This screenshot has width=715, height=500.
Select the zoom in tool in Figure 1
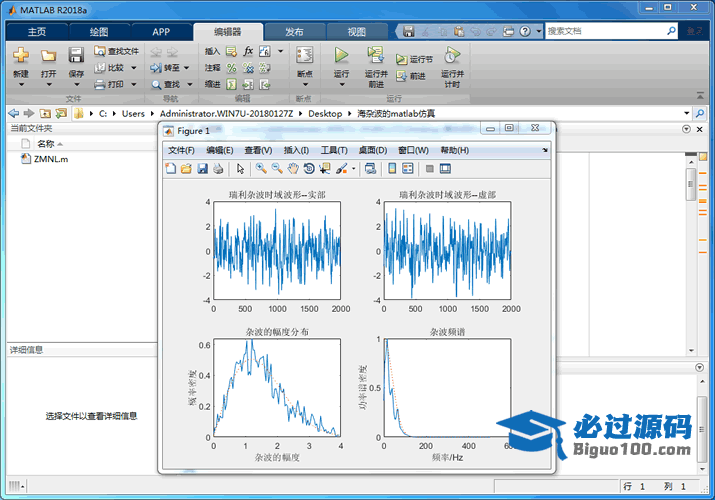coord(261,169)
